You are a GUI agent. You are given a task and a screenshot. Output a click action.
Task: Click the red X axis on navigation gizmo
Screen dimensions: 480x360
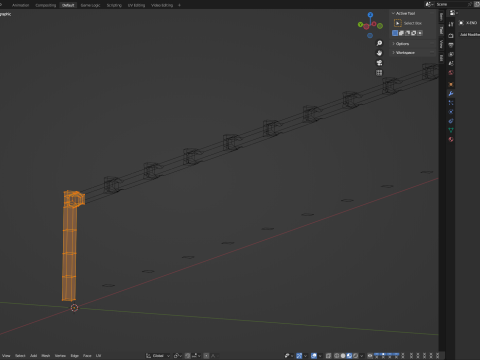374,24
